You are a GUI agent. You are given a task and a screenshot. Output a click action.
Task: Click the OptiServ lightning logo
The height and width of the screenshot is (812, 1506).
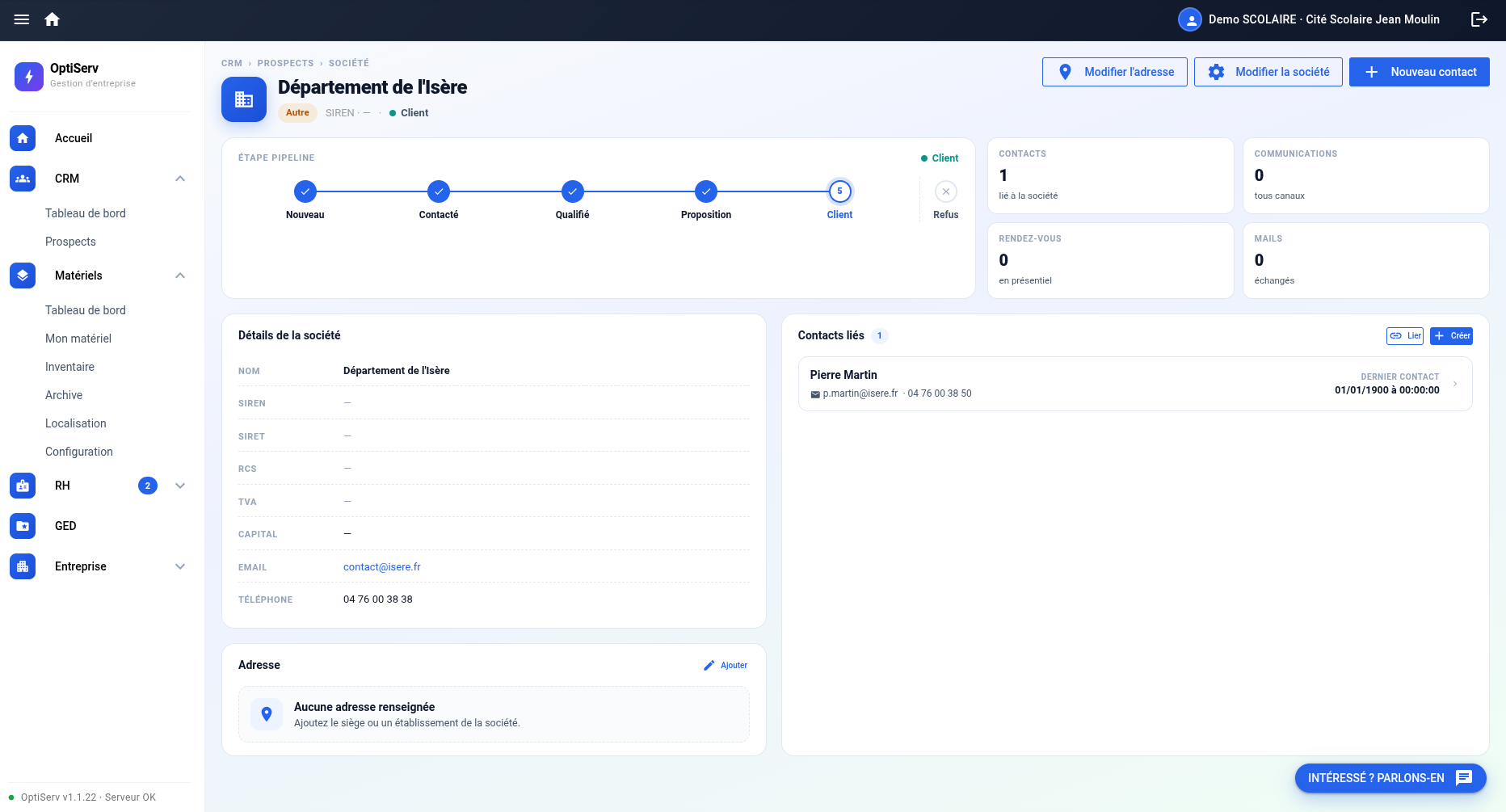pos(29,77)
